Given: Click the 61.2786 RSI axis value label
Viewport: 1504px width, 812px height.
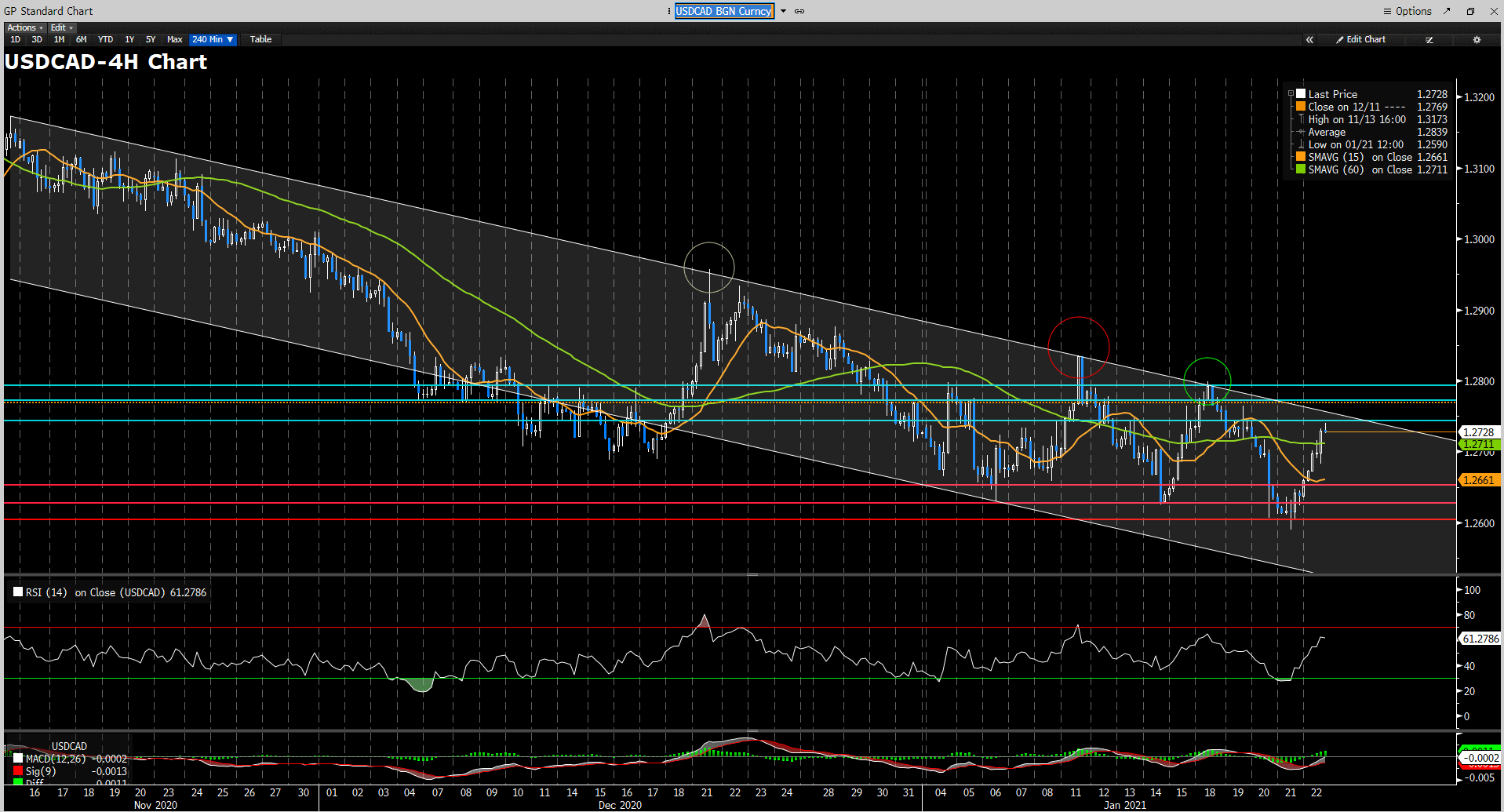Looking at the screenshot, I should 1480,639.
